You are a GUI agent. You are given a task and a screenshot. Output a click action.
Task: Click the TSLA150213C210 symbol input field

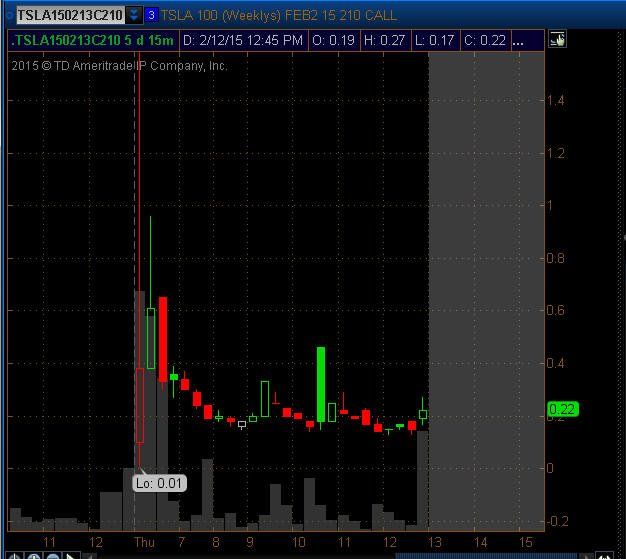pyautogui.click(x=70, y=15)
